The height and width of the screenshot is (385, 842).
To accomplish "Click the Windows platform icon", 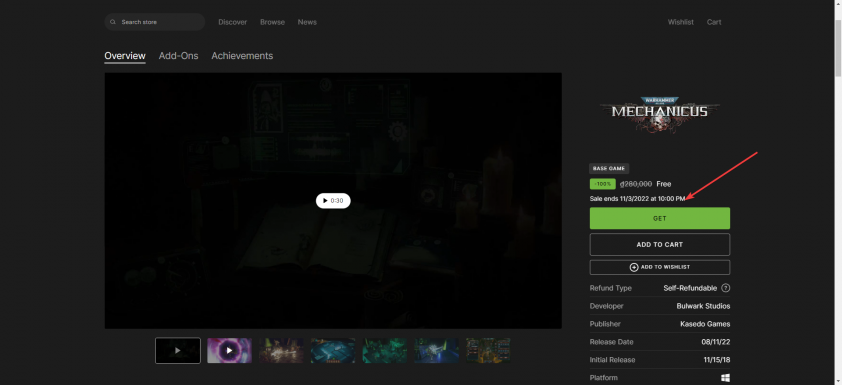I will point(725,377).
